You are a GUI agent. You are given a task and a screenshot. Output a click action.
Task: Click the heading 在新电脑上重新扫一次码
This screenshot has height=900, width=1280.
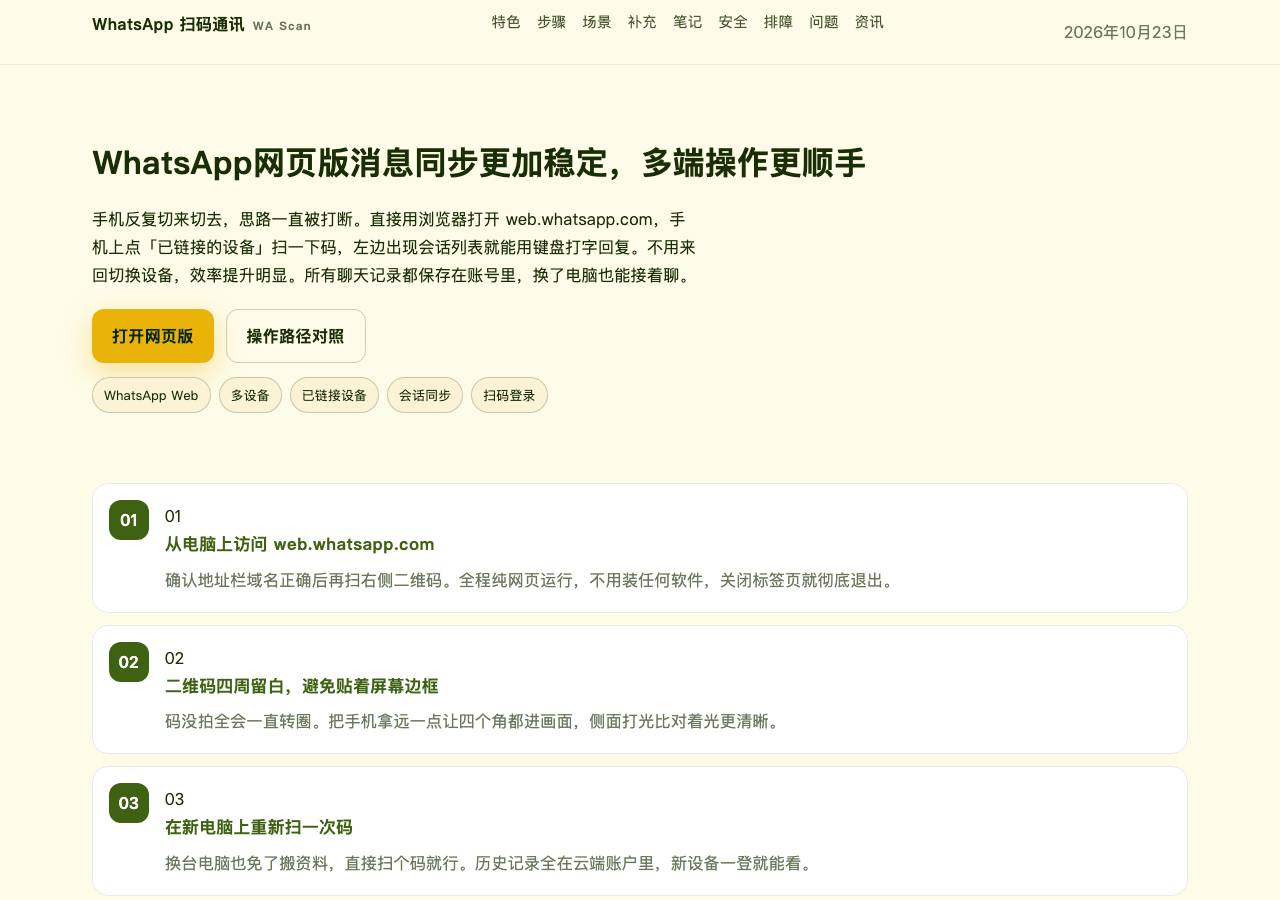(x=259, y=827)
